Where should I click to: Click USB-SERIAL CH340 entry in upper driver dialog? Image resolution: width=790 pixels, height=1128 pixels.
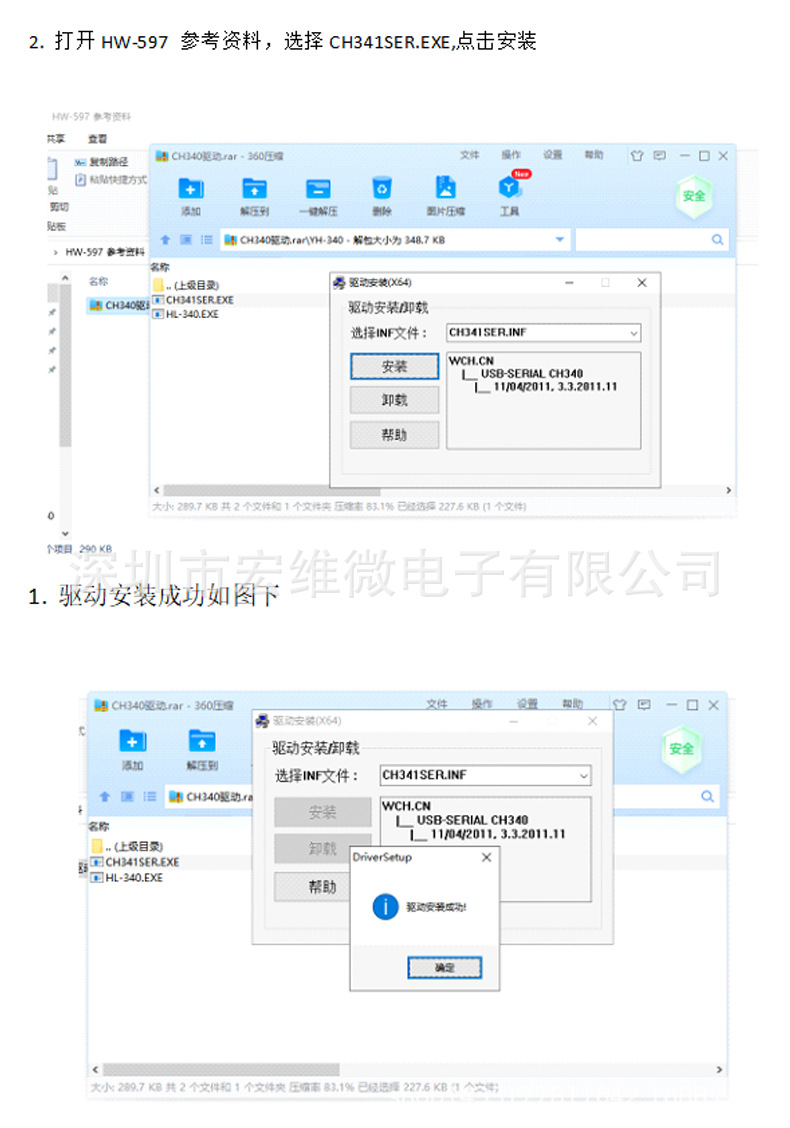532,373
